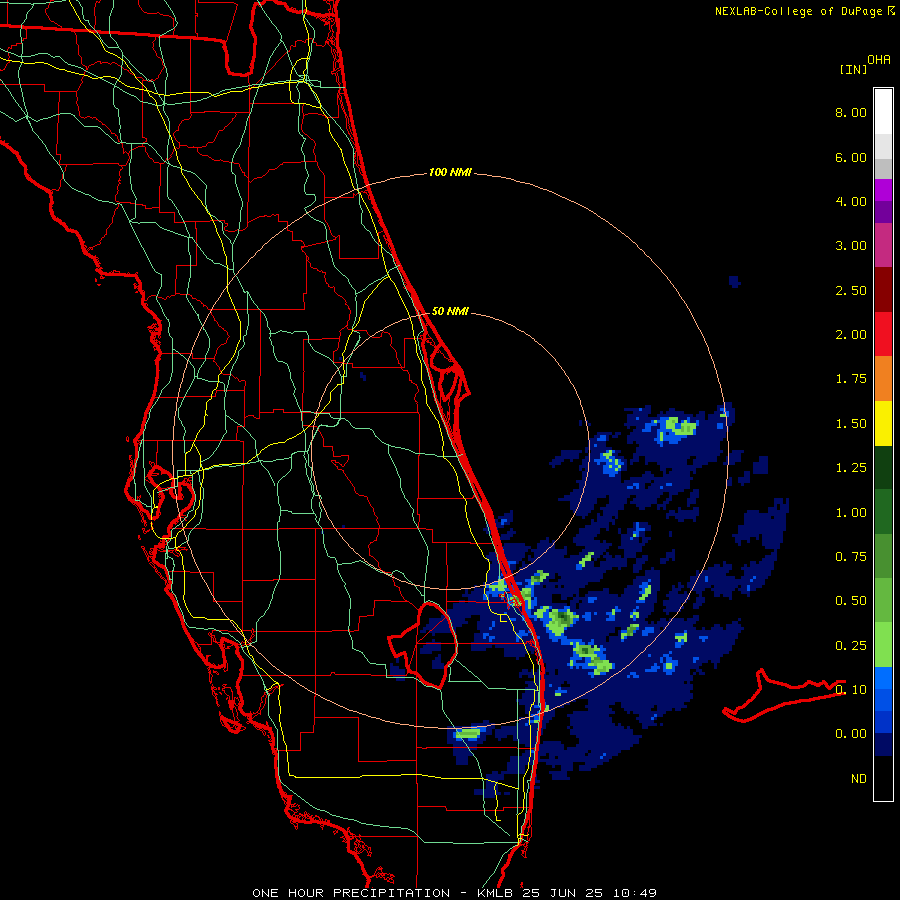900x900 pixels.
Task: Pick the orange swatch beside 1.75
Action: coord(883,379)
